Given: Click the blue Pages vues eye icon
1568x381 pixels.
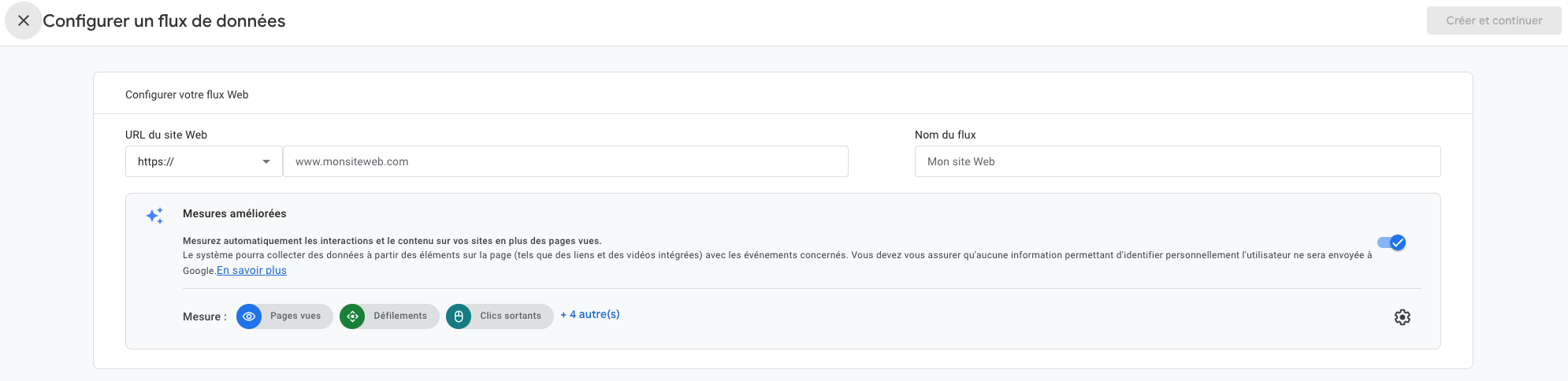Looking at the screenshot, I should (x=249, y=316).
